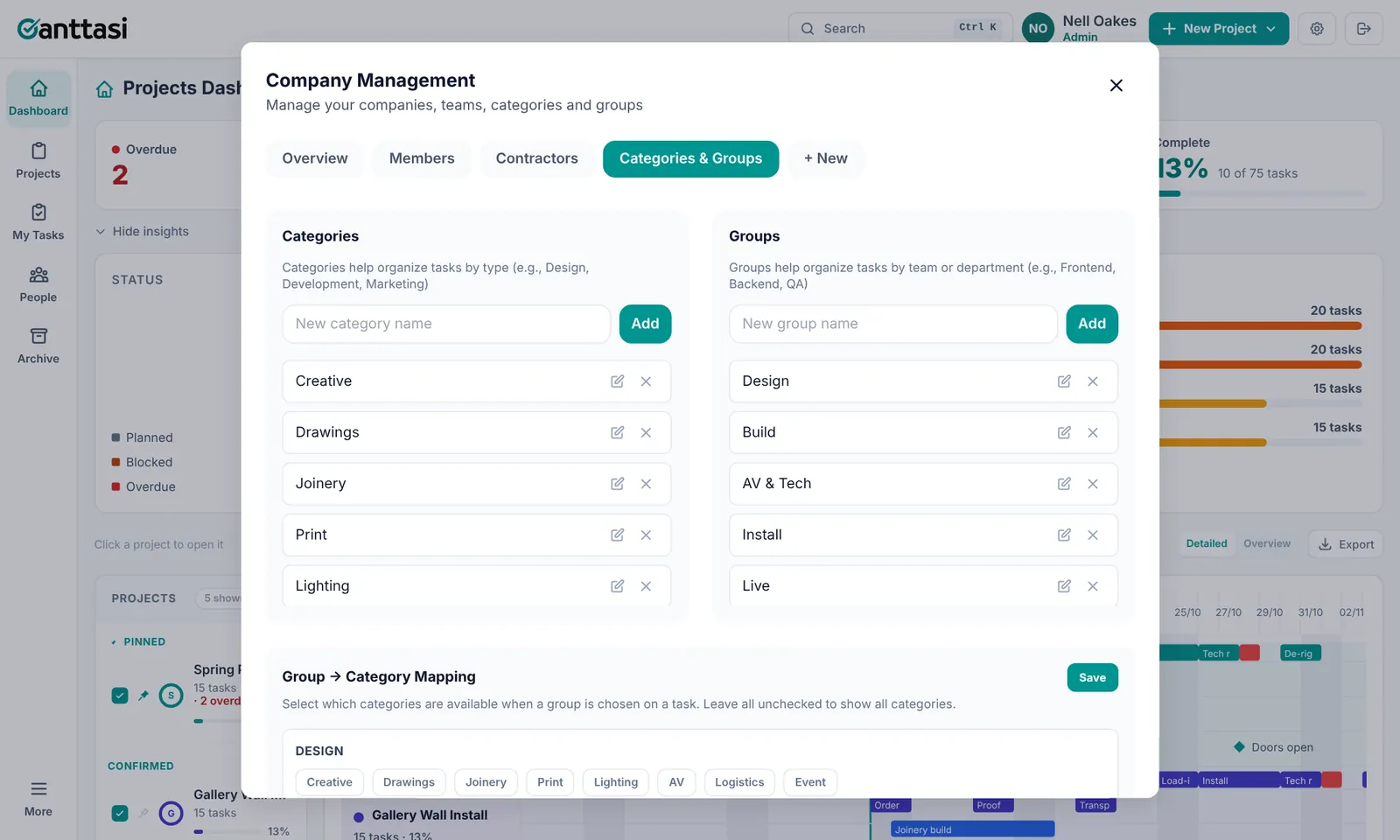Switch to Detailed view
The height and width of the screenshot is (840, 1400).
tap(1207, 543)
